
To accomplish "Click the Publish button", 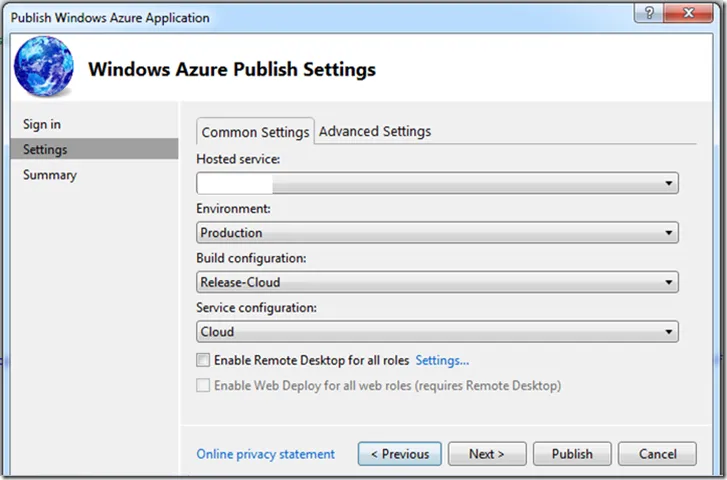I will tap(572, 454).
